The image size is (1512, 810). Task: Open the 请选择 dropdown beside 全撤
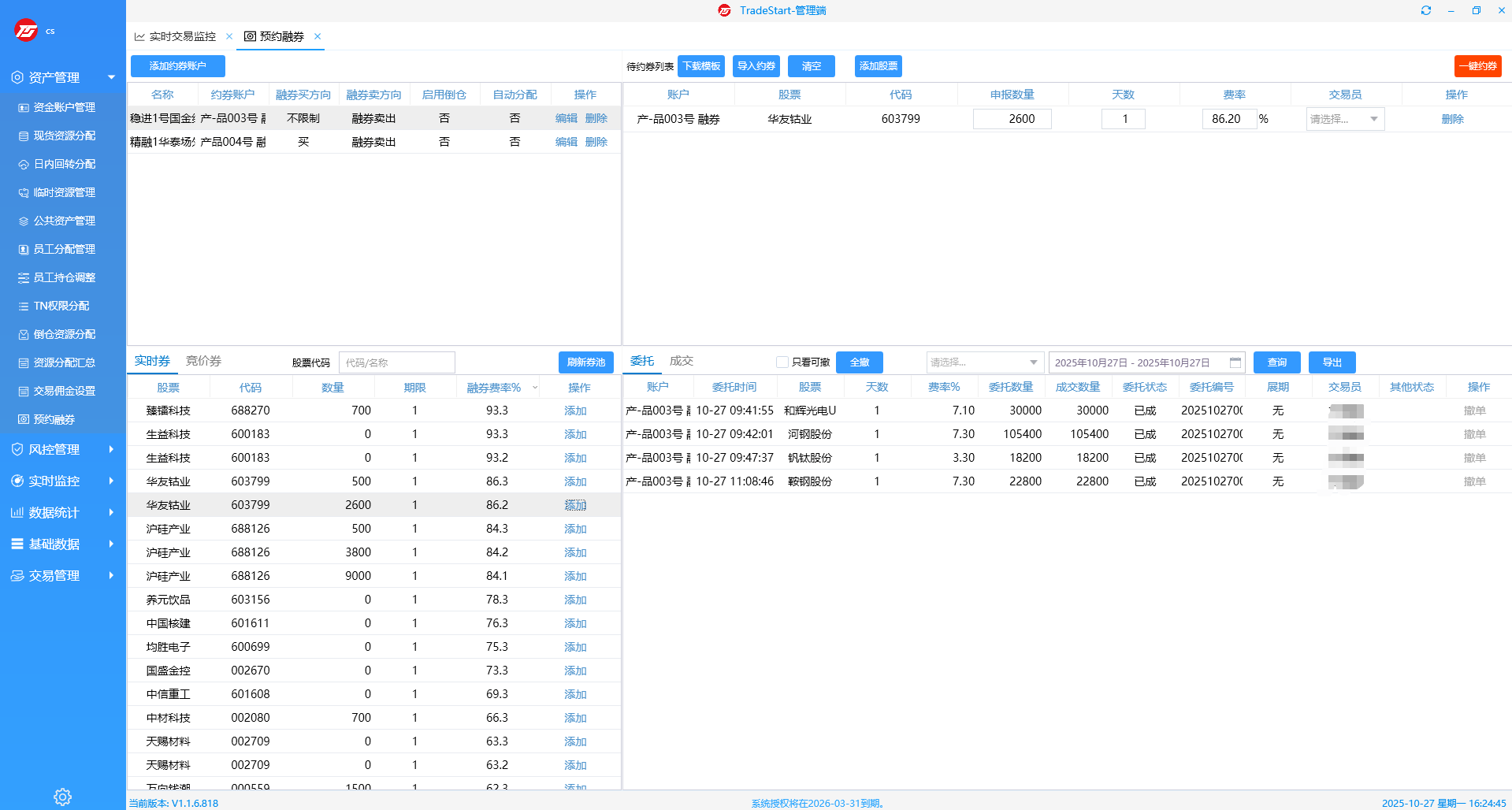pos(984,362)
